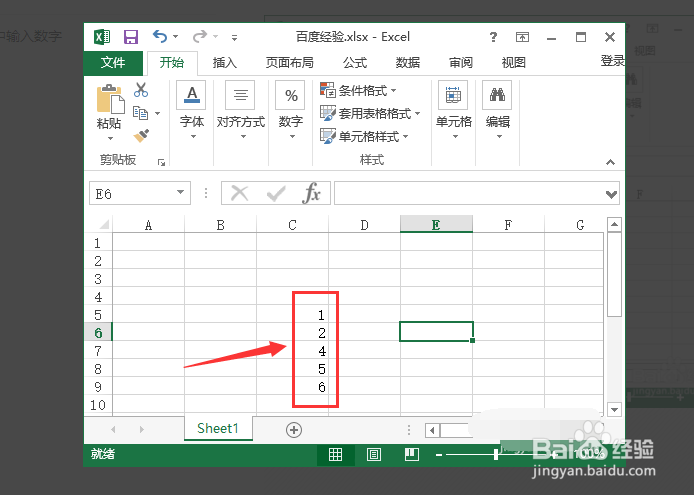This screenshot has width=694, height=495.
Task: Copy selection with the copy icon
Action: (141, 113)
